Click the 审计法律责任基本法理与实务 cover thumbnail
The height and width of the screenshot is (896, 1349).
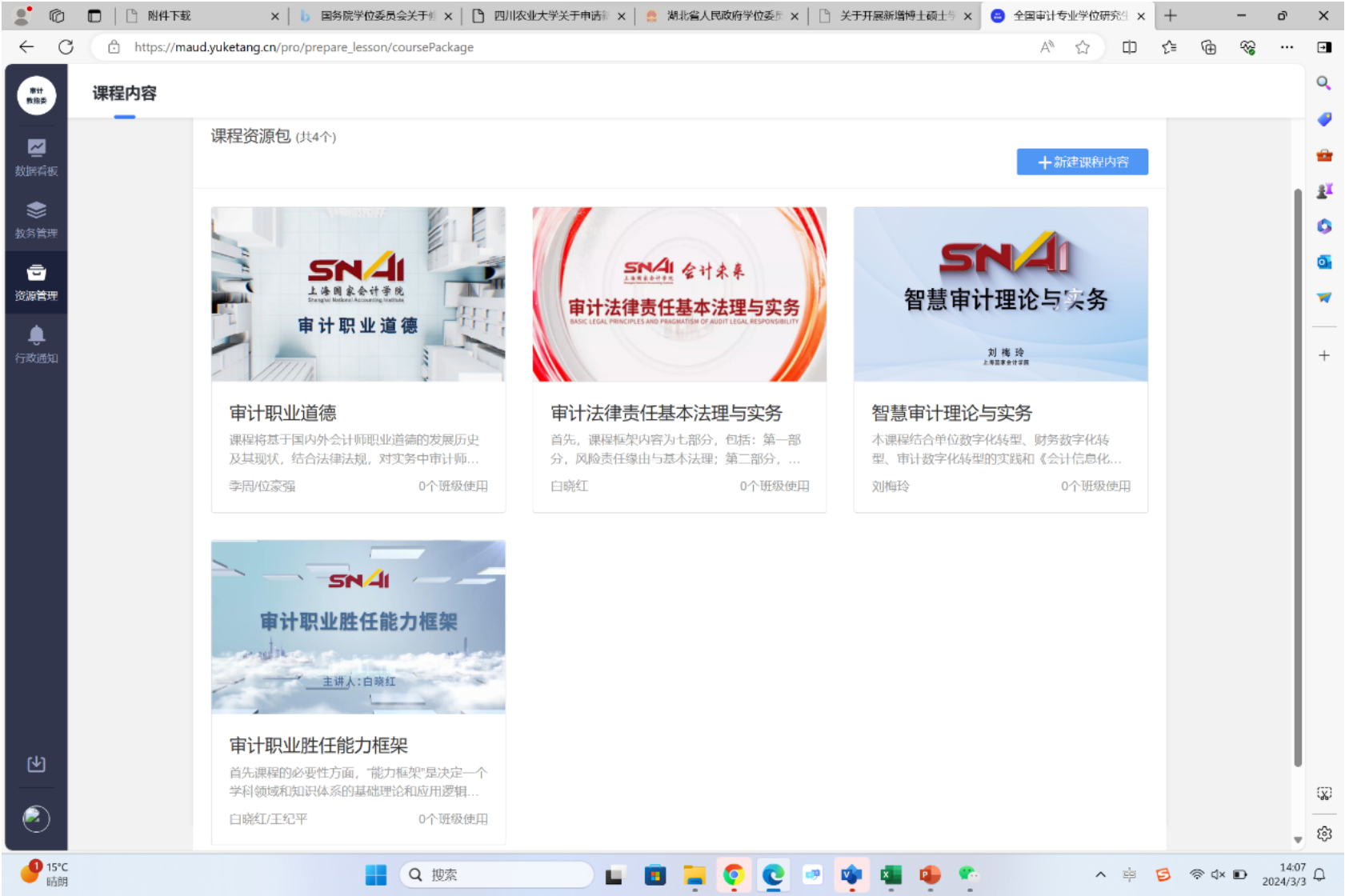tap(679, 294)
